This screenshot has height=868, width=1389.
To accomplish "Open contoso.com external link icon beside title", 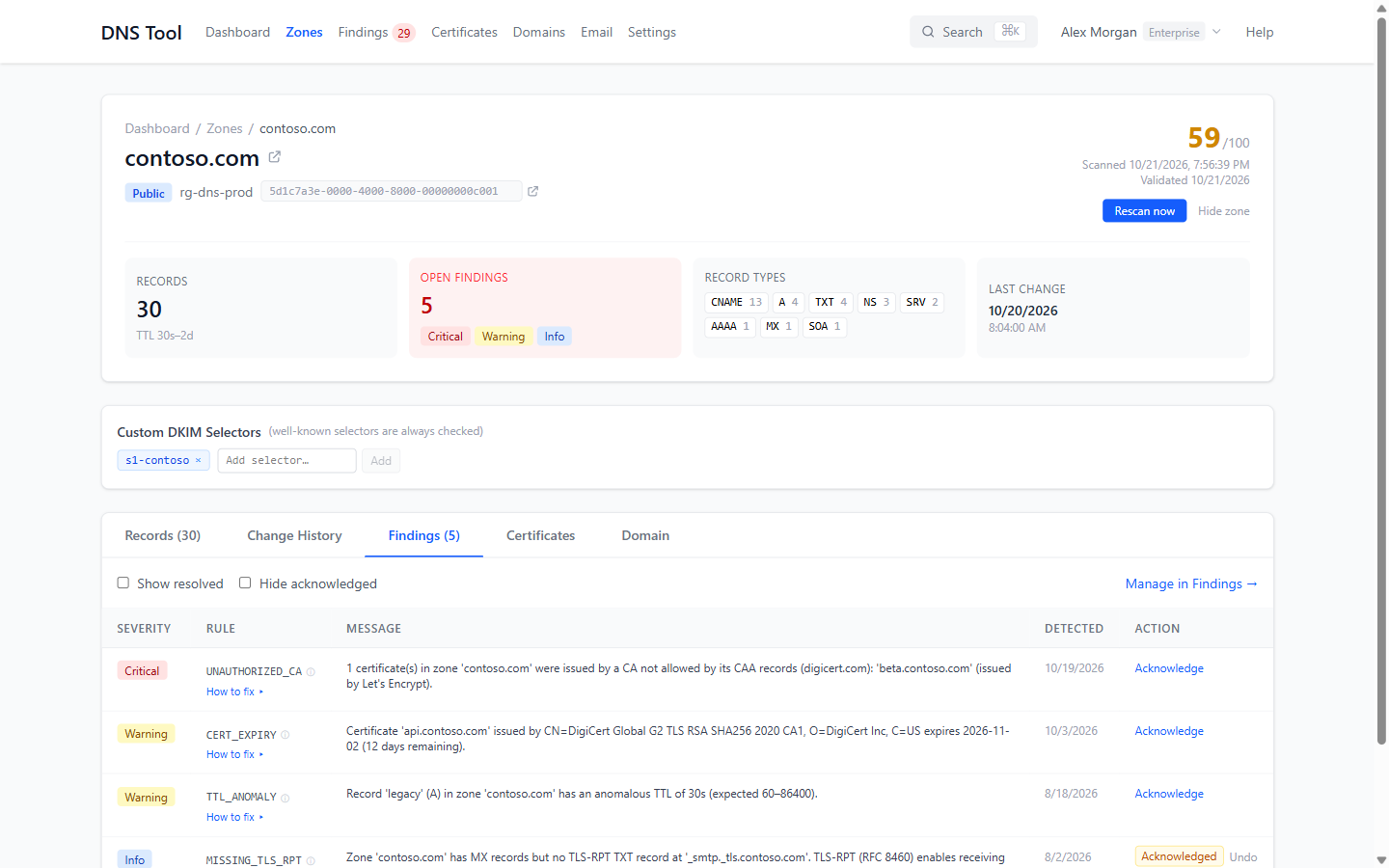I will tap(274, 156).
